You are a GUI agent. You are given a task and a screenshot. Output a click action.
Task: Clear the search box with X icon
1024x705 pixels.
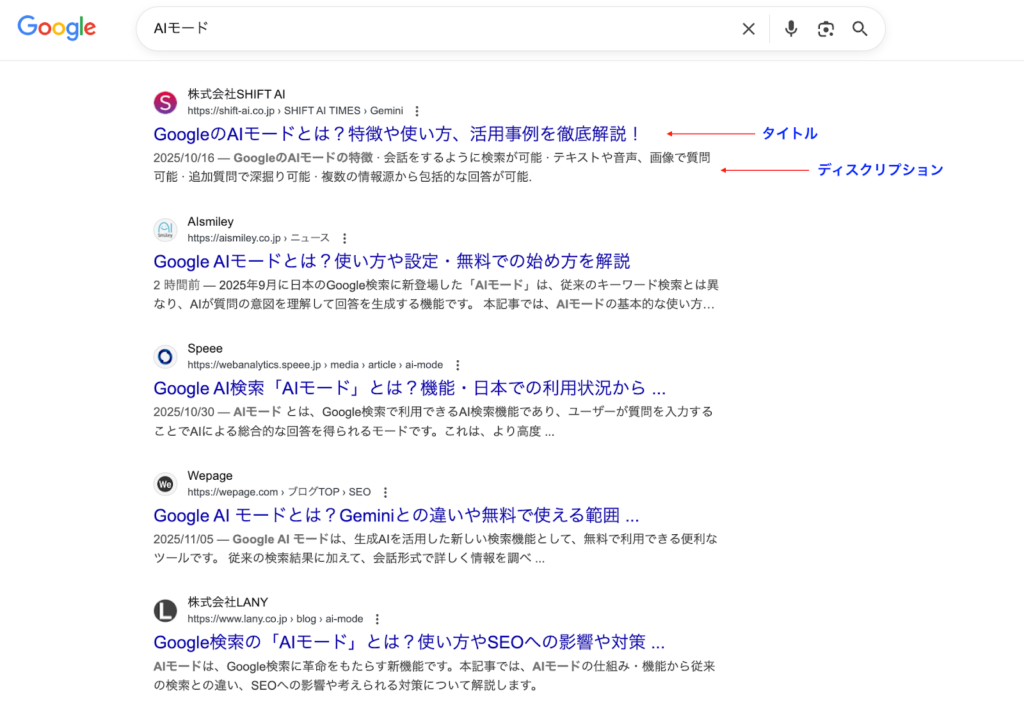[748, 29]
